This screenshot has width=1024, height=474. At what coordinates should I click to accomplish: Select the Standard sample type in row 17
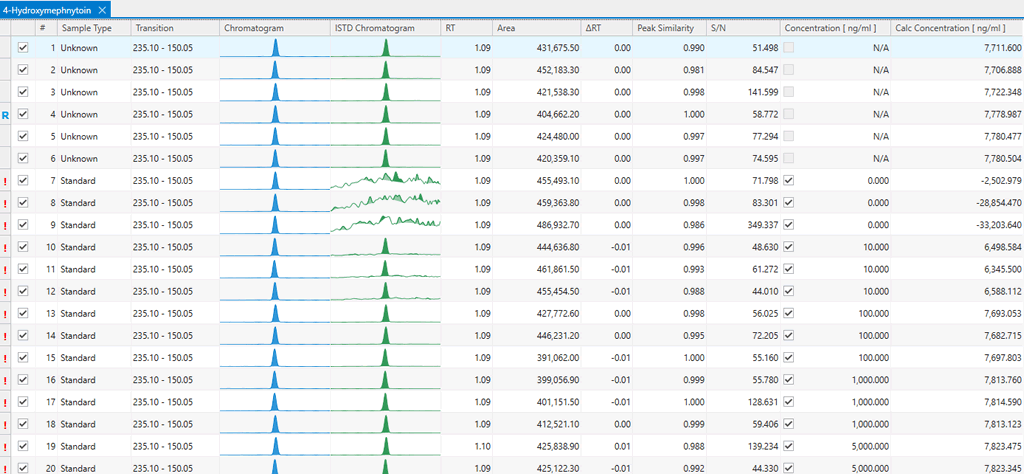pos(78,403)
